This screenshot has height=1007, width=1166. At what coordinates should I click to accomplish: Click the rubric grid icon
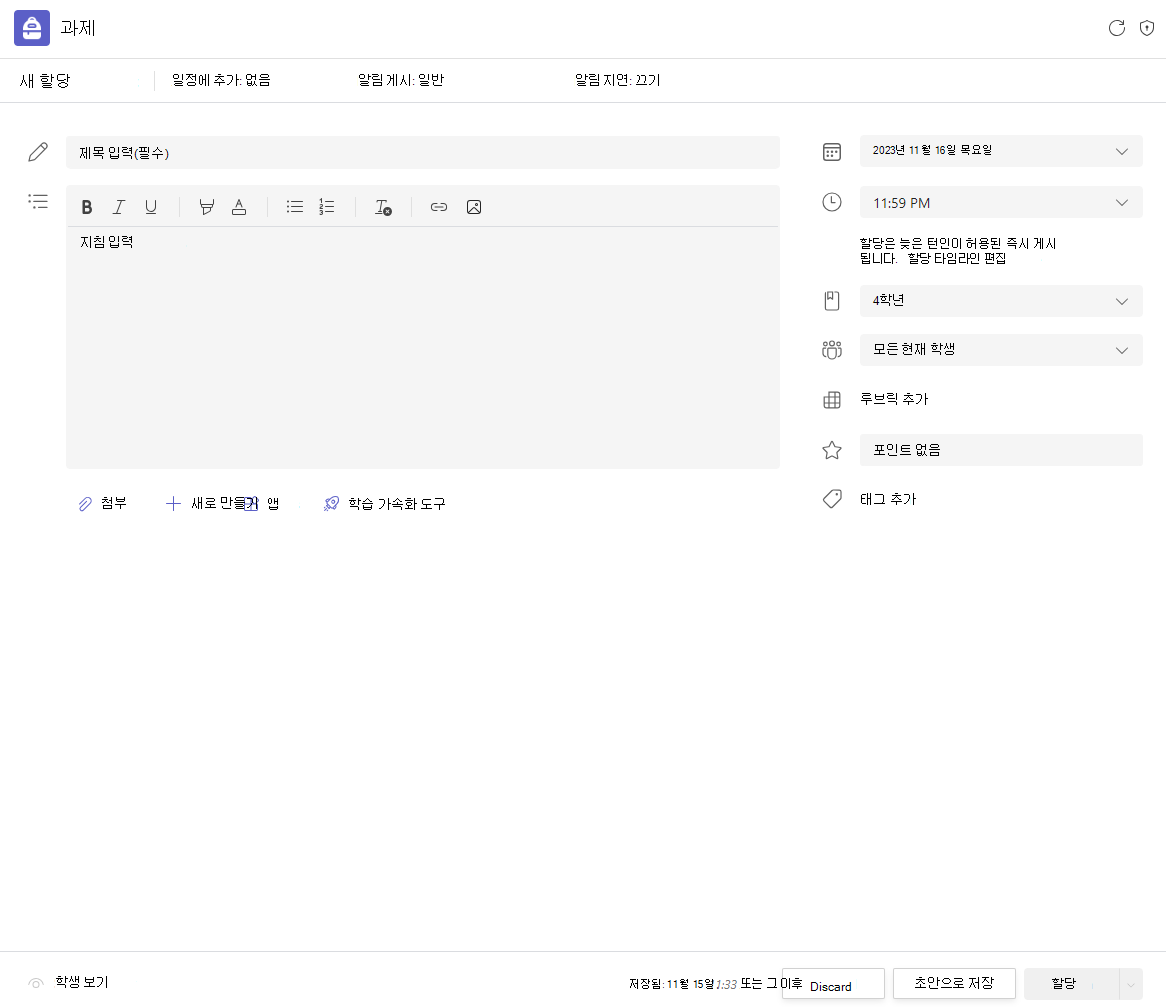coord(832,400)
